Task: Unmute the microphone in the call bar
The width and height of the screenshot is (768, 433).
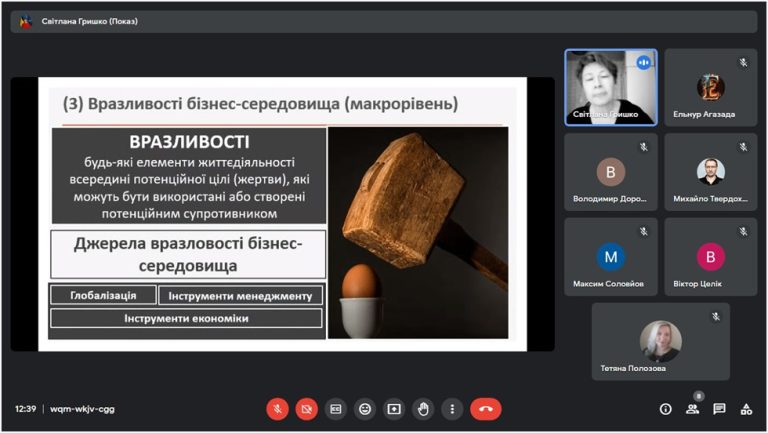Action: click(x=277, y=409)
